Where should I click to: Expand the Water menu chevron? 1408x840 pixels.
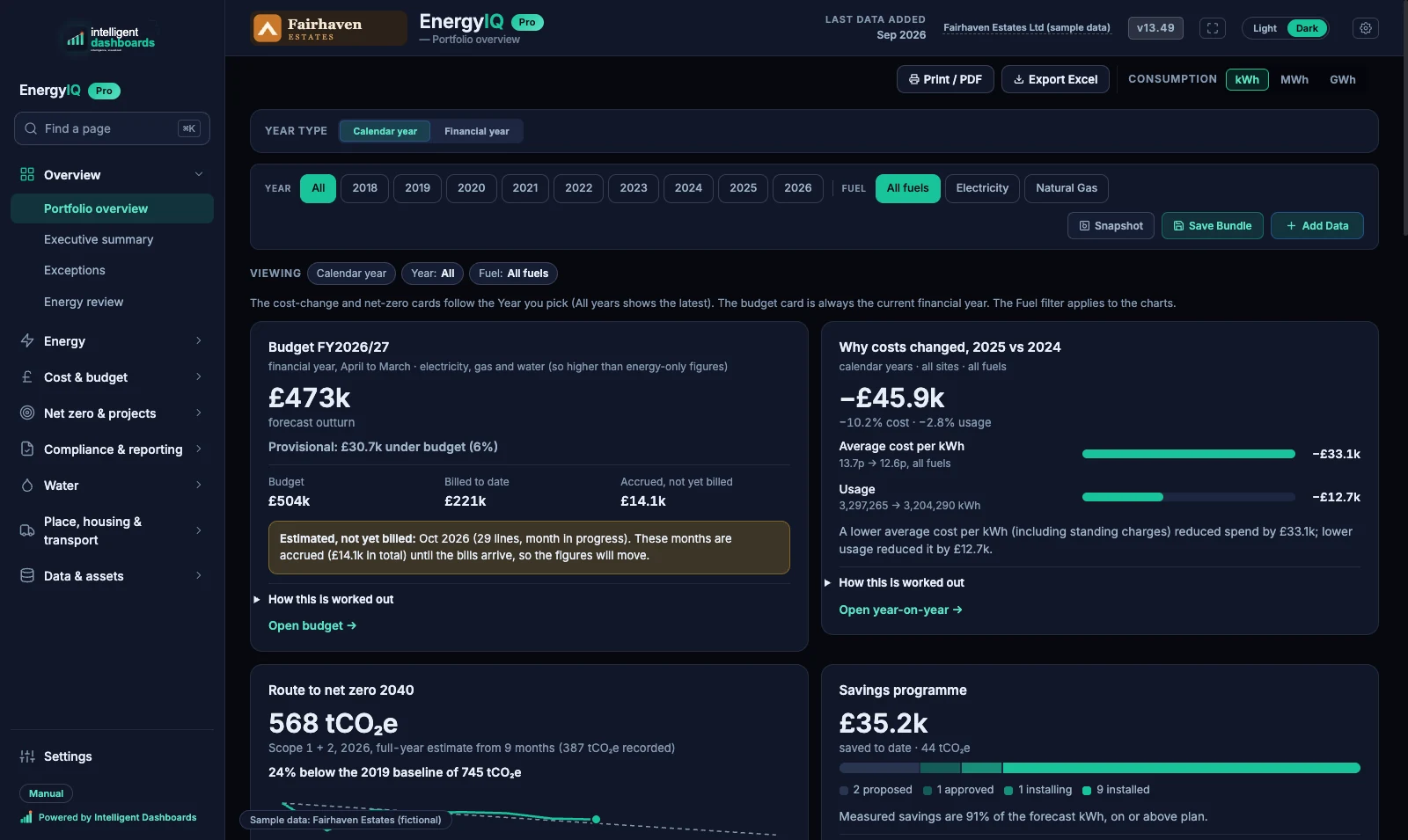click(x=199, y=485)
